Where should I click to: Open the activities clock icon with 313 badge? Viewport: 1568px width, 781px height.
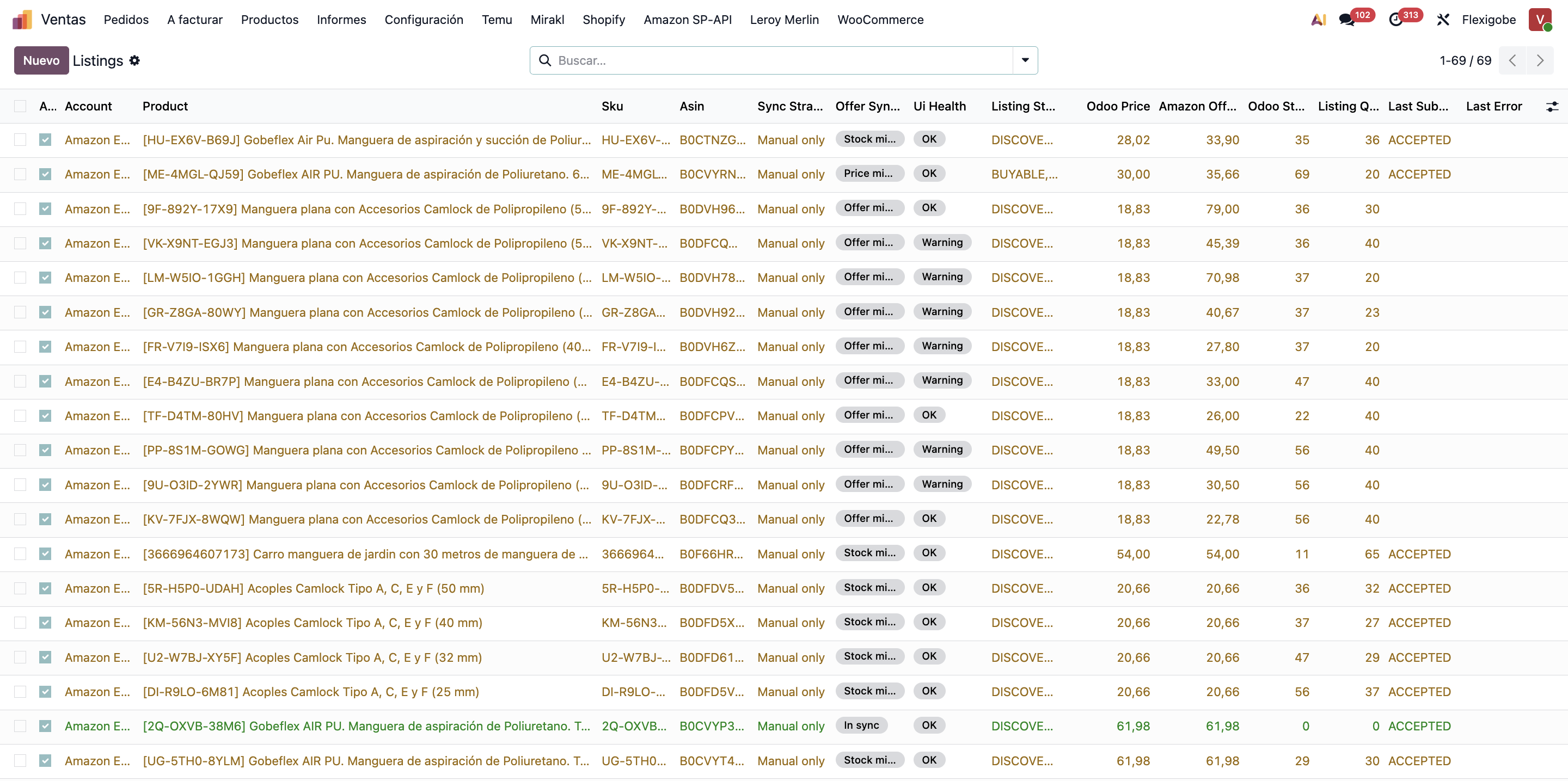point(1396,20)
